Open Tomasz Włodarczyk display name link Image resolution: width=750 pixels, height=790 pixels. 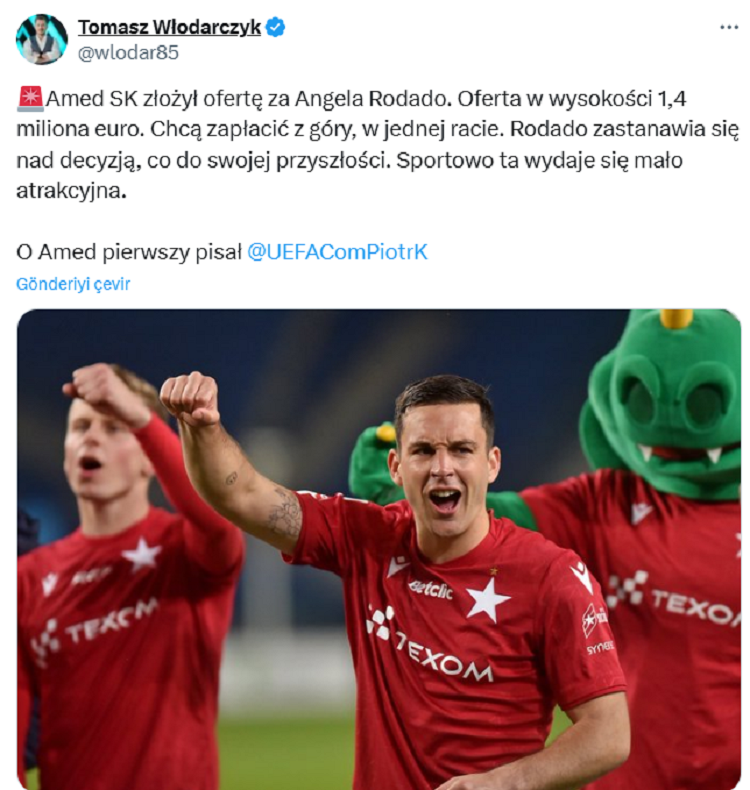(x=169, y=27)
